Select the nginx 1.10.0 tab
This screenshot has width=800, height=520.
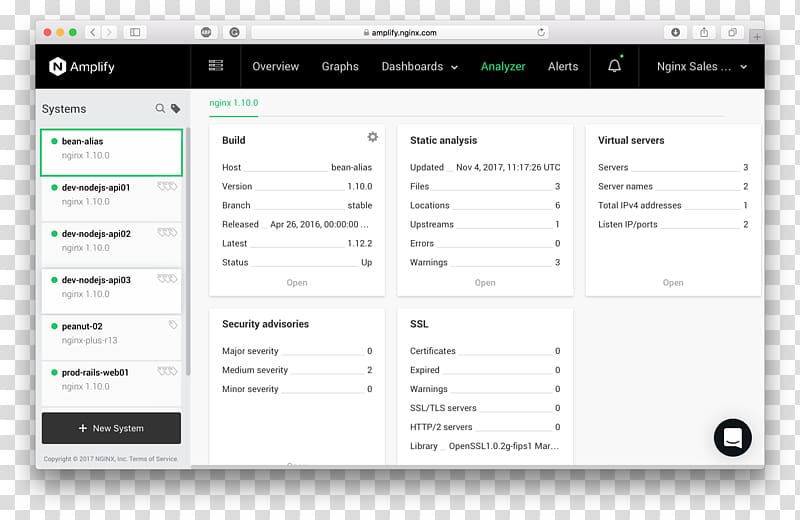point(234,103)
